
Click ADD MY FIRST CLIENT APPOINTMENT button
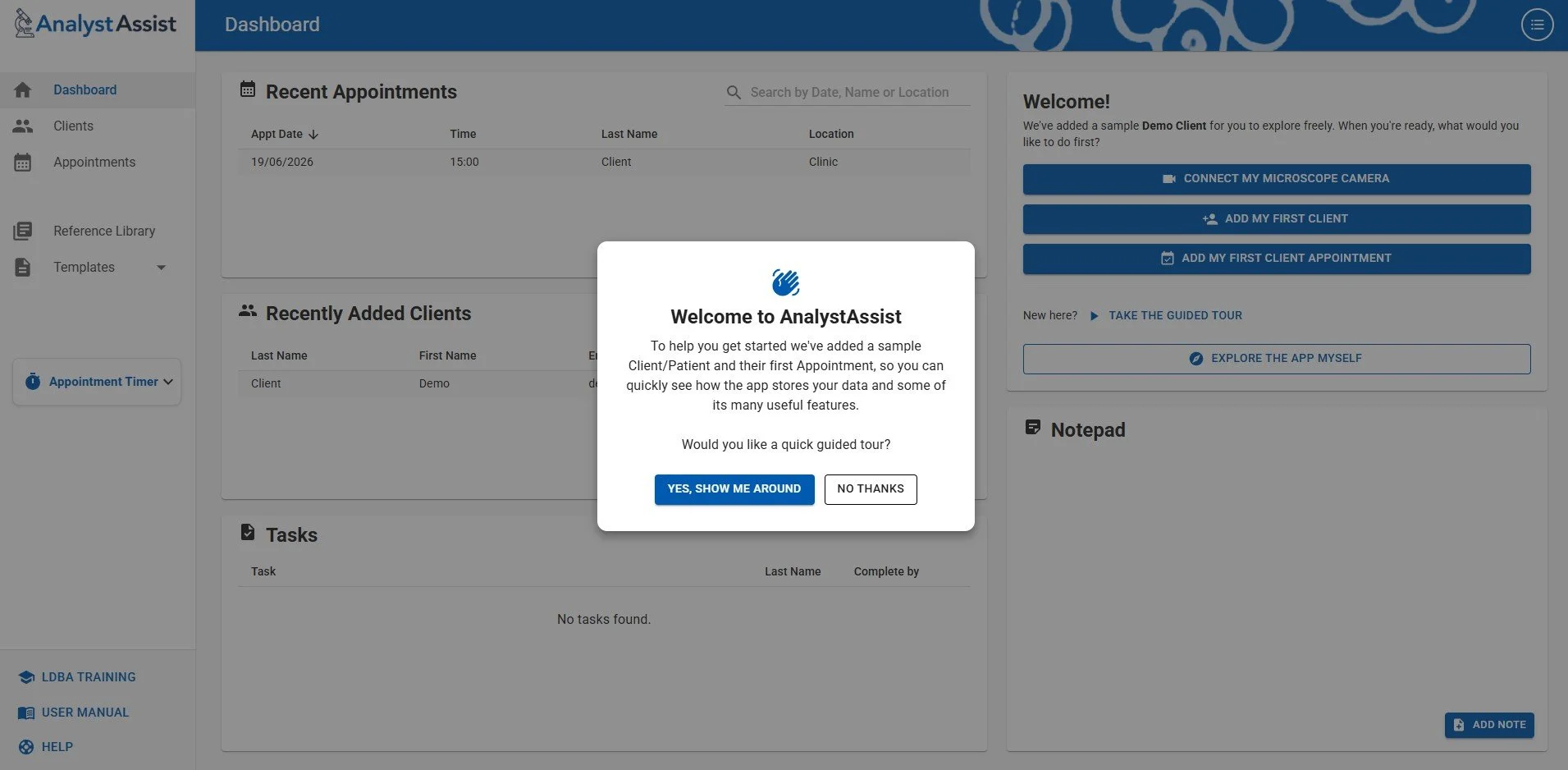[x=1277, y=259]
